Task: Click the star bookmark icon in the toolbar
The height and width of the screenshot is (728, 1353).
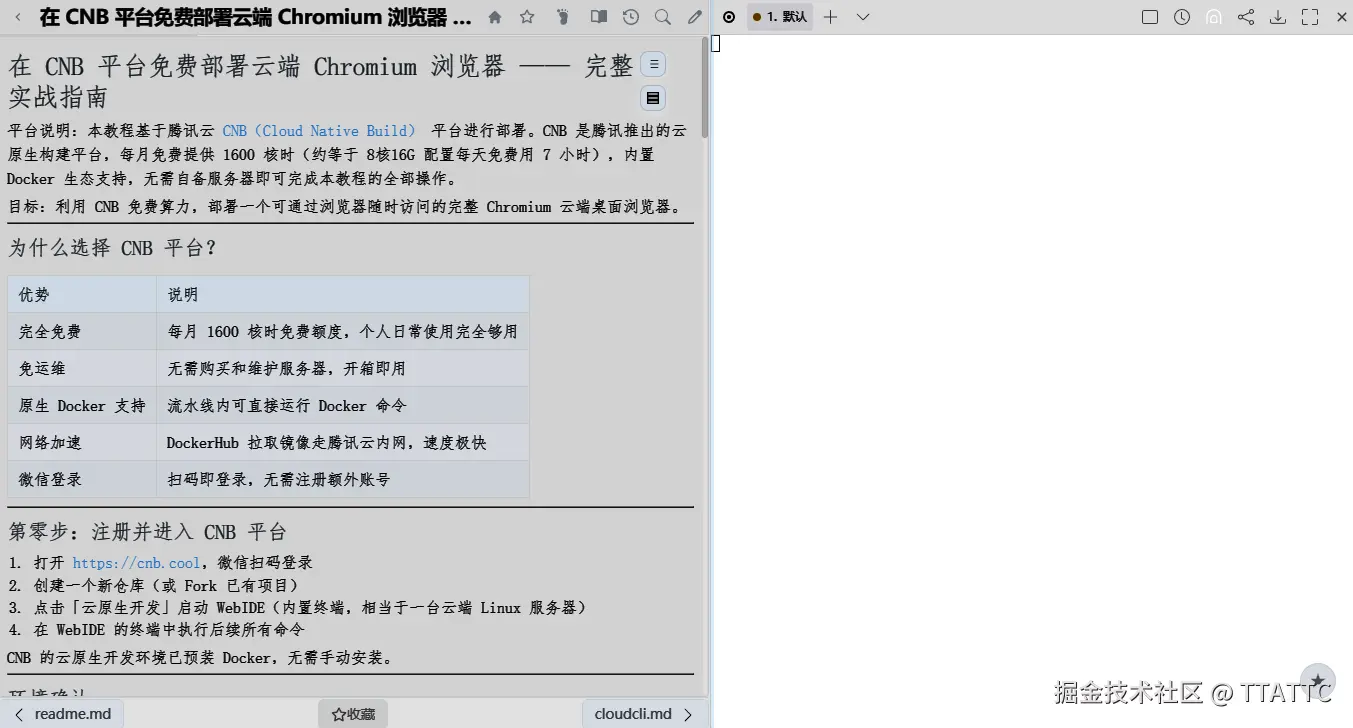Action: coord(527,17)
